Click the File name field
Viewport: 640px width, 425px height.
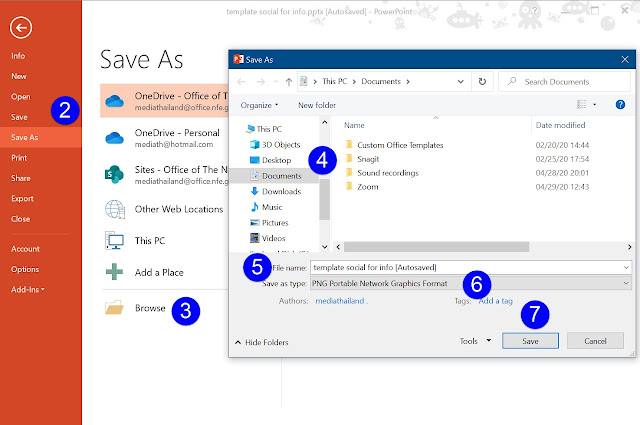471,267
